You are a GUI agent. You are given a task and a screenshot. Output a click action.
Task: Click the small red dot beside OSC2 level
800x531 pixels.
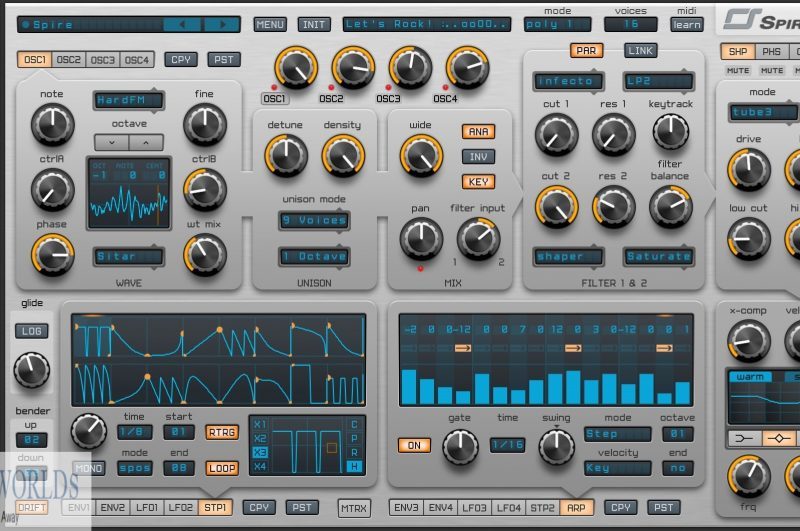pyautogui.click(x=331, y=87)
